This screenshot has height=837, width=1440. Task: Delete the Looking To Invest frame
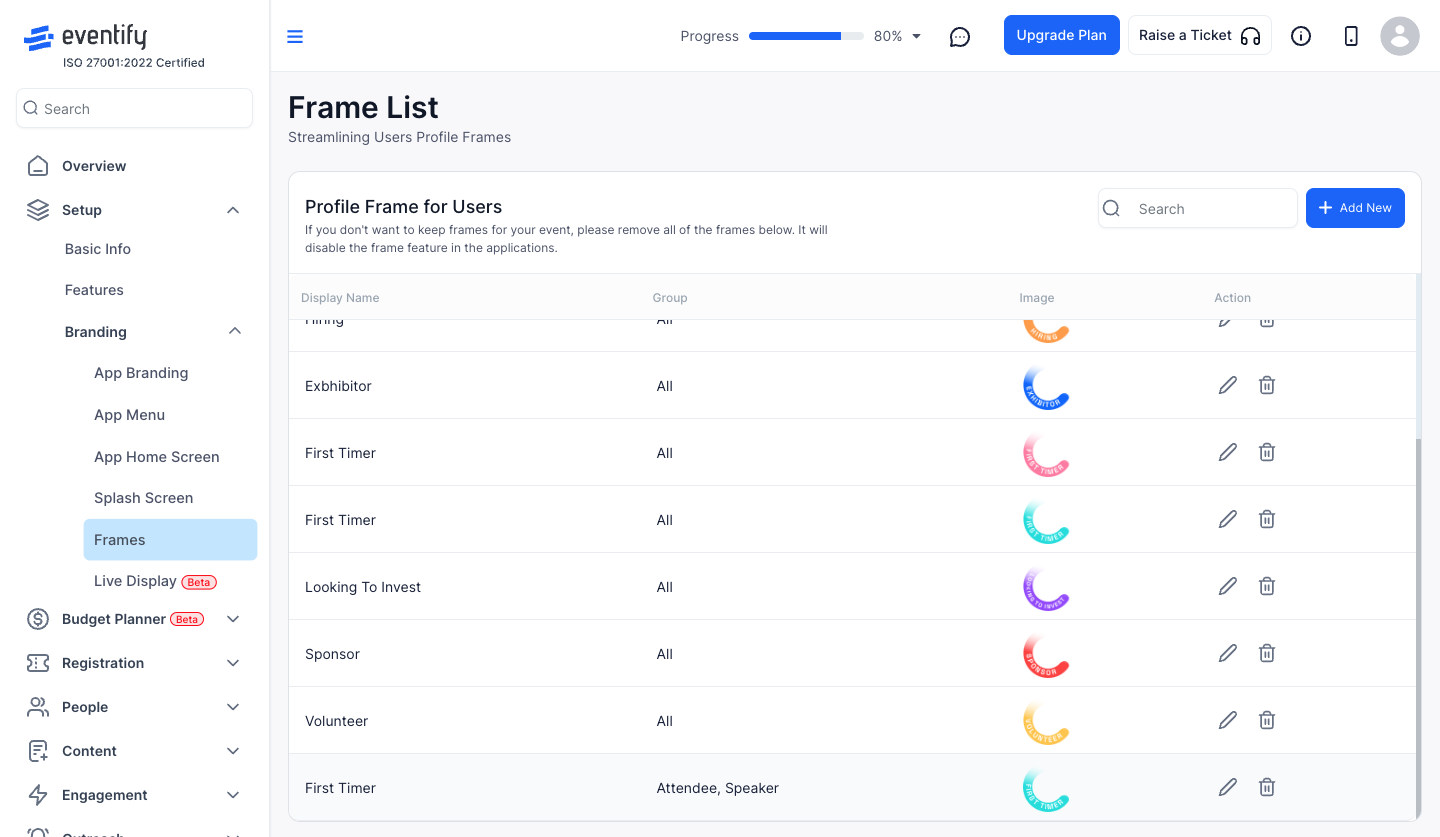[x=1267, y=586]
